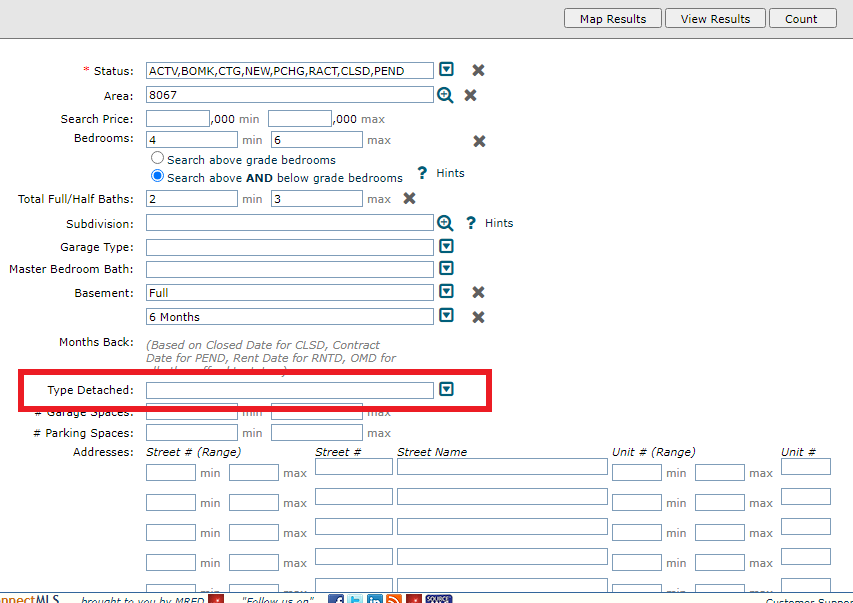
Task: Click the Subdivision text field
Action: pos(289,223)
